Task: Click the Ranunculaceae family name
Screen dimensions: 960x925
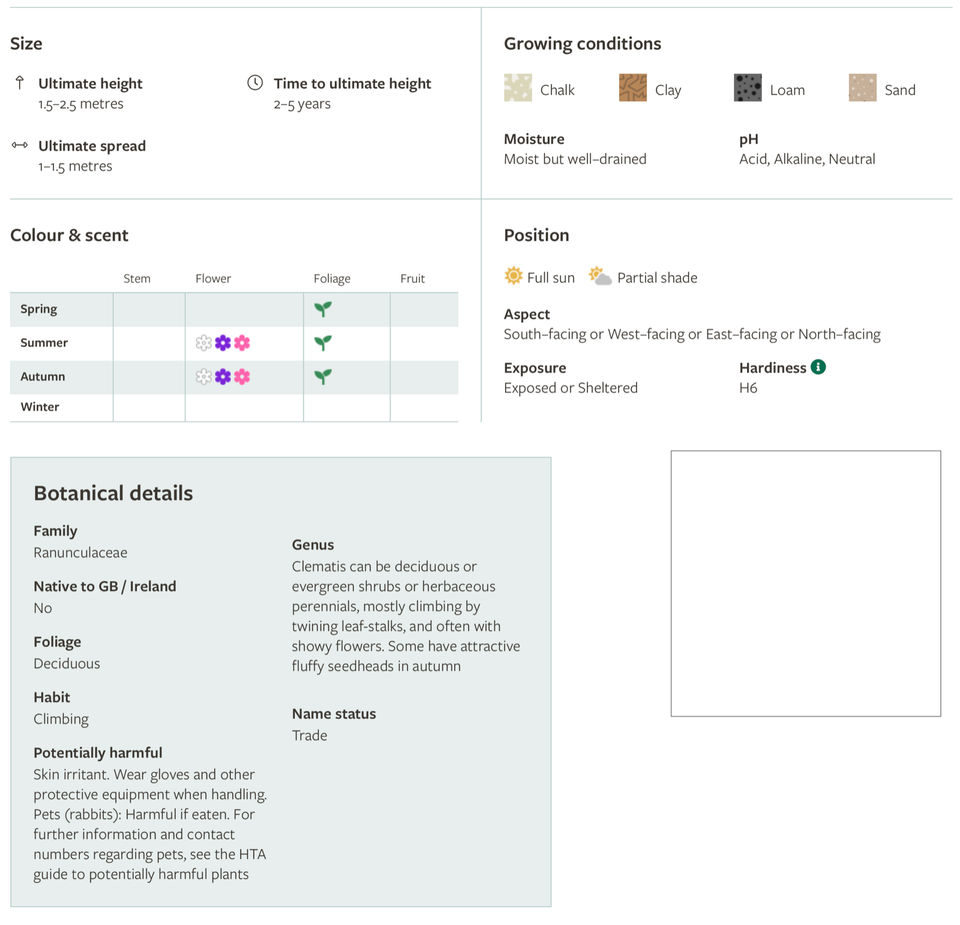Action: (80, 552)
